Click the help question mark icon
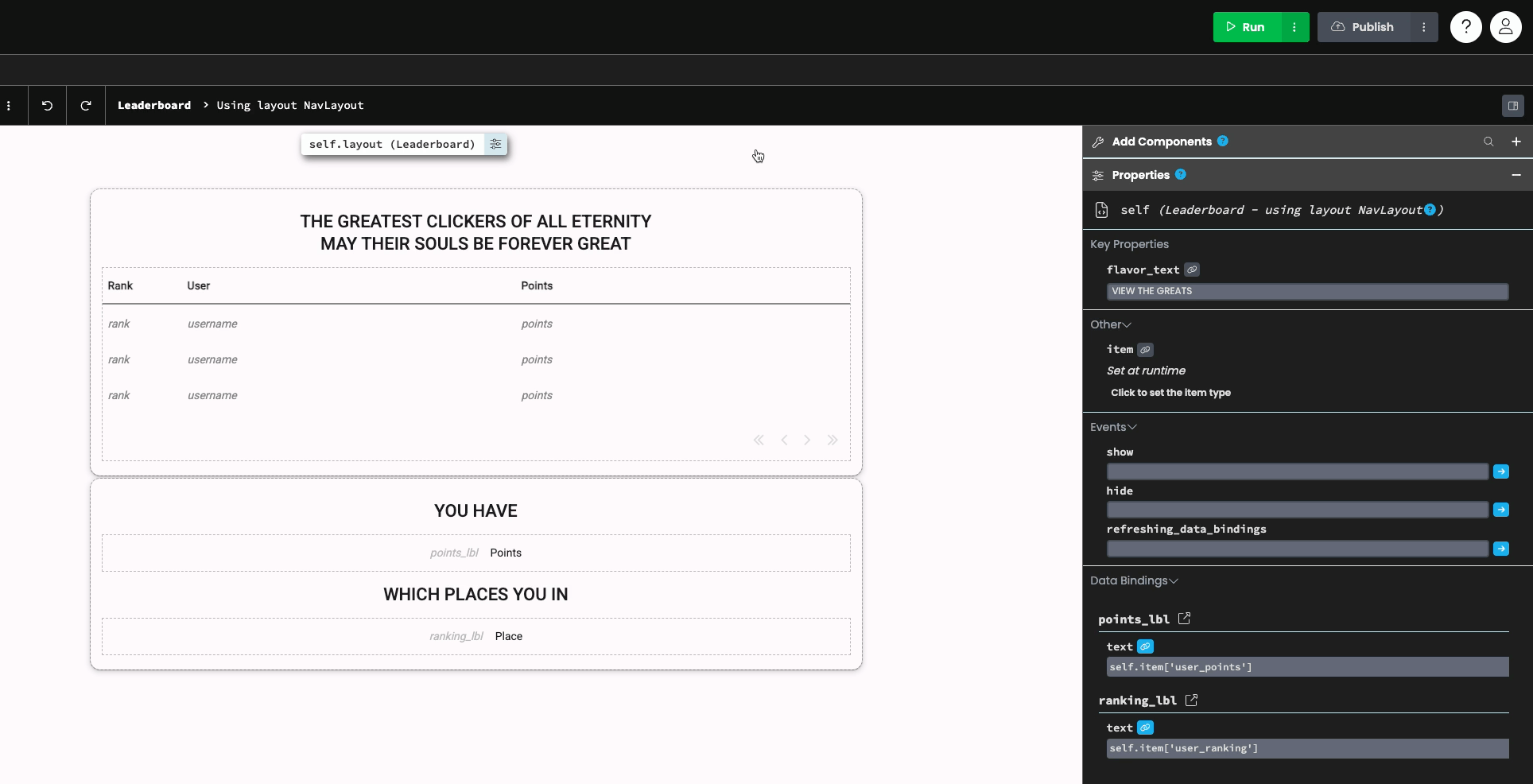This screenshot has width=1533, height=784. point(1465,26)
